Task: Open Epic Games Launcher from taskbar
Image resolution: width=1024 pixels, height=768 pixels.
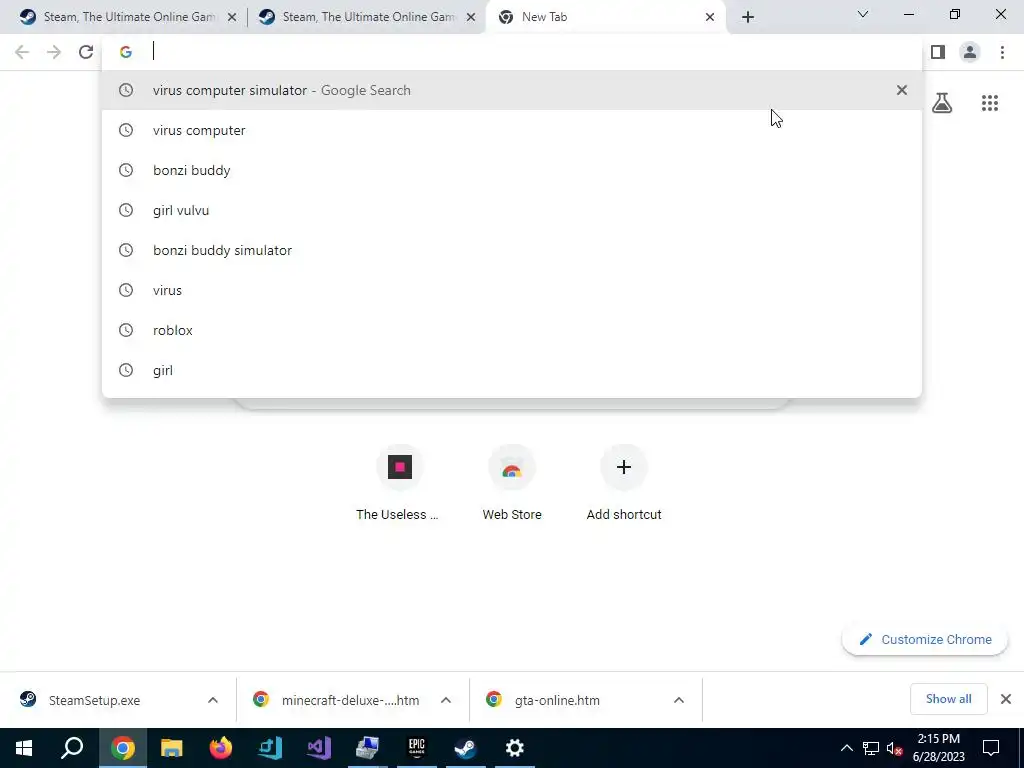Action: pyautogui.click(x=417, y=748)
